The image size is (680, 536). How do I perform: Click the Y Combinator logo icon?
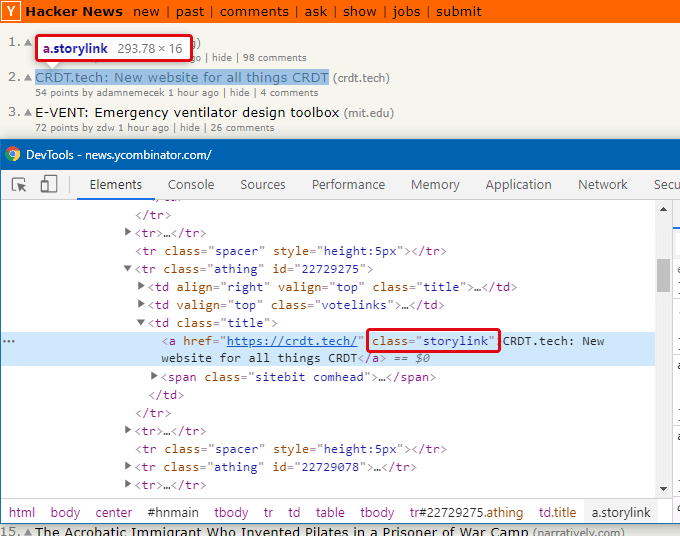[10, 11]
